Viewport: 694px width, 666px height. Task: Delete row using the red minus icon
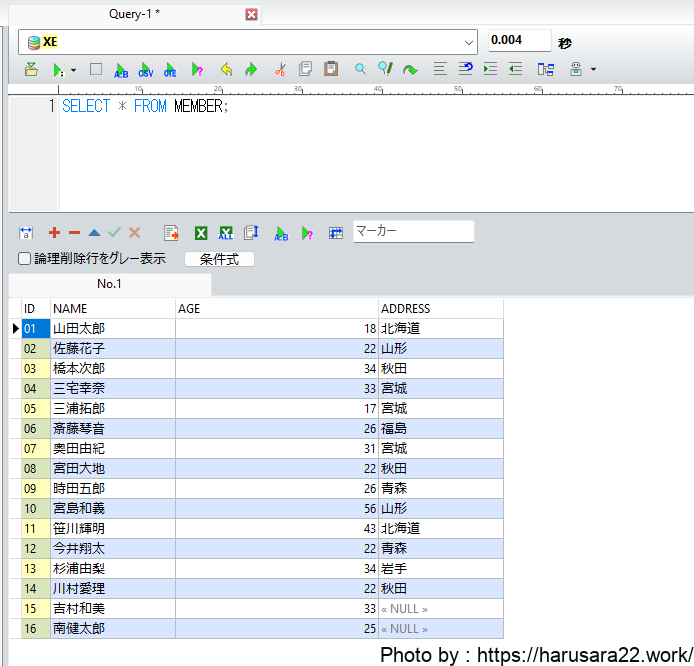74,232
